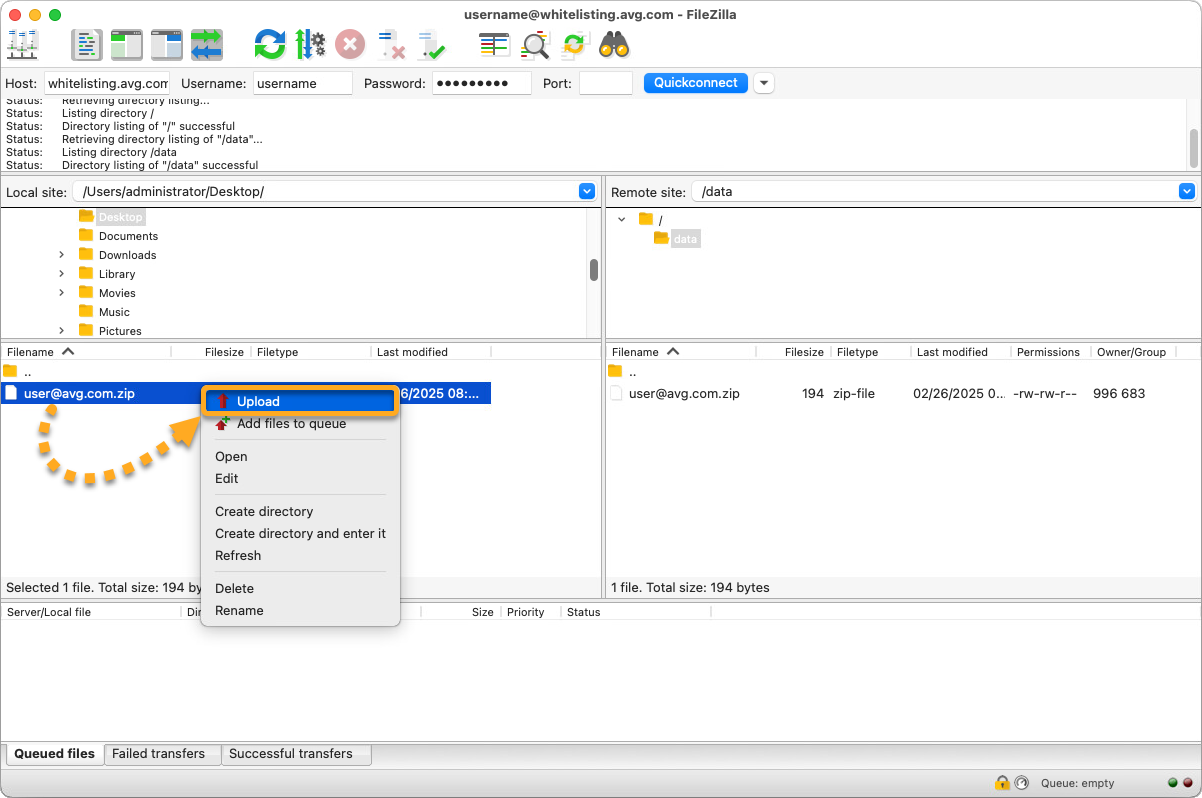
Task: Search for files with binoculars icon
Action: tap(613, 45)
